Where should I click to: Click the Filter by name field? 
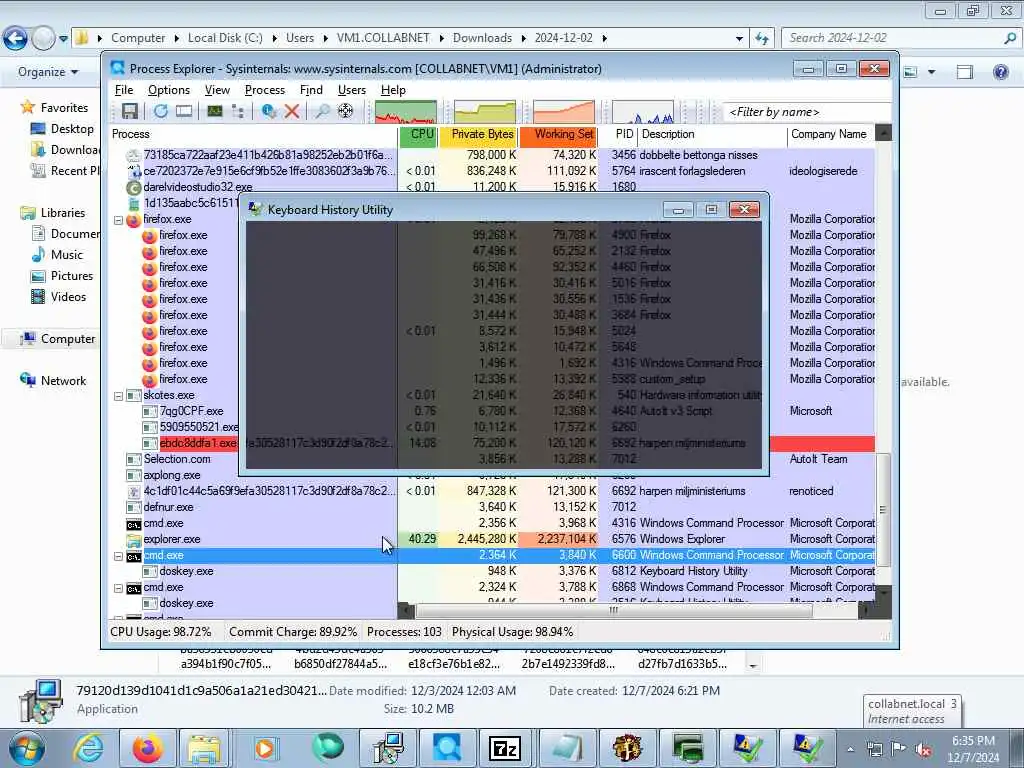[x=807, y=112]
